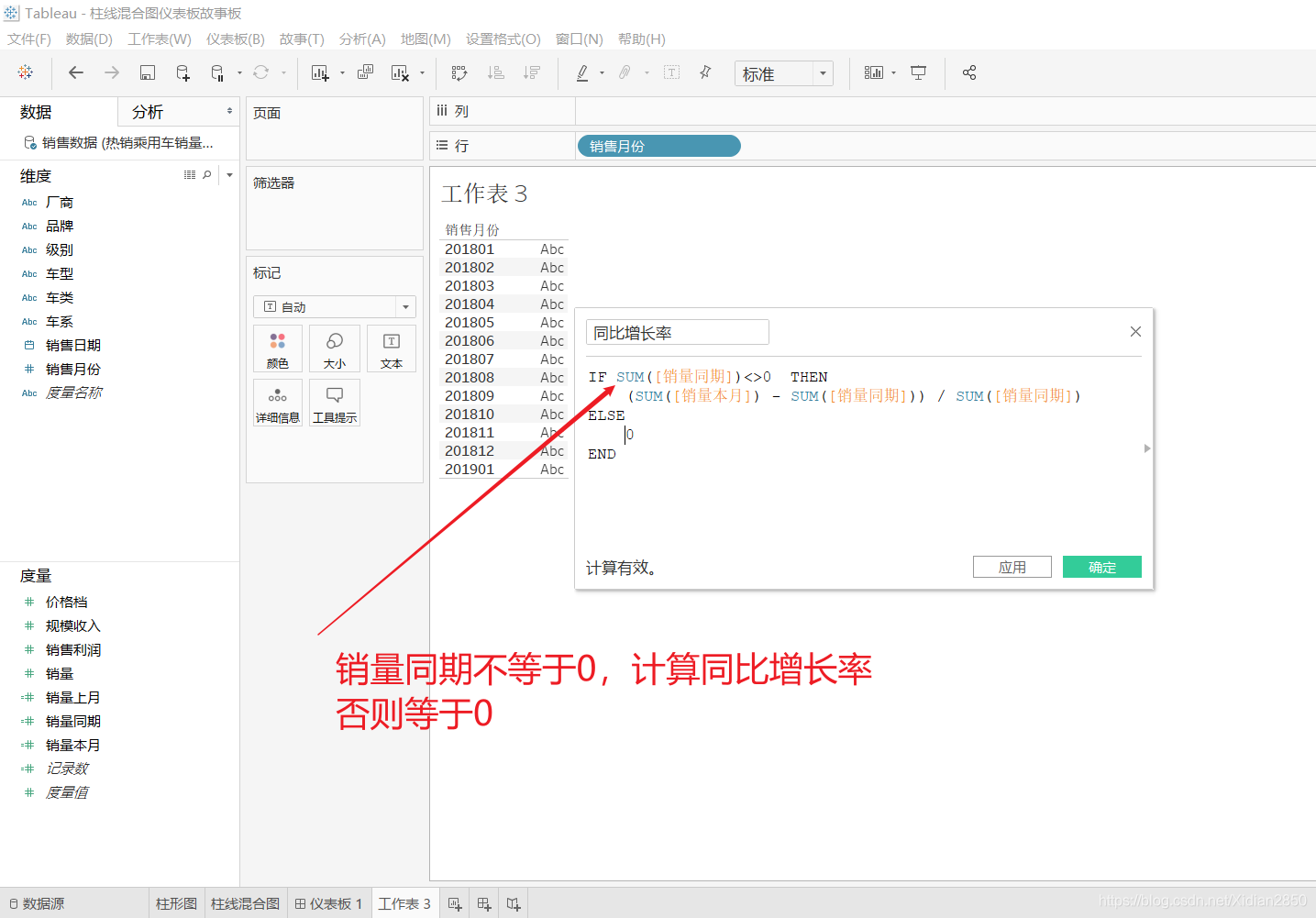Open dropdown arrow next to clear sheet icon
Screen dimensions: 1316x918
(422, 72)
